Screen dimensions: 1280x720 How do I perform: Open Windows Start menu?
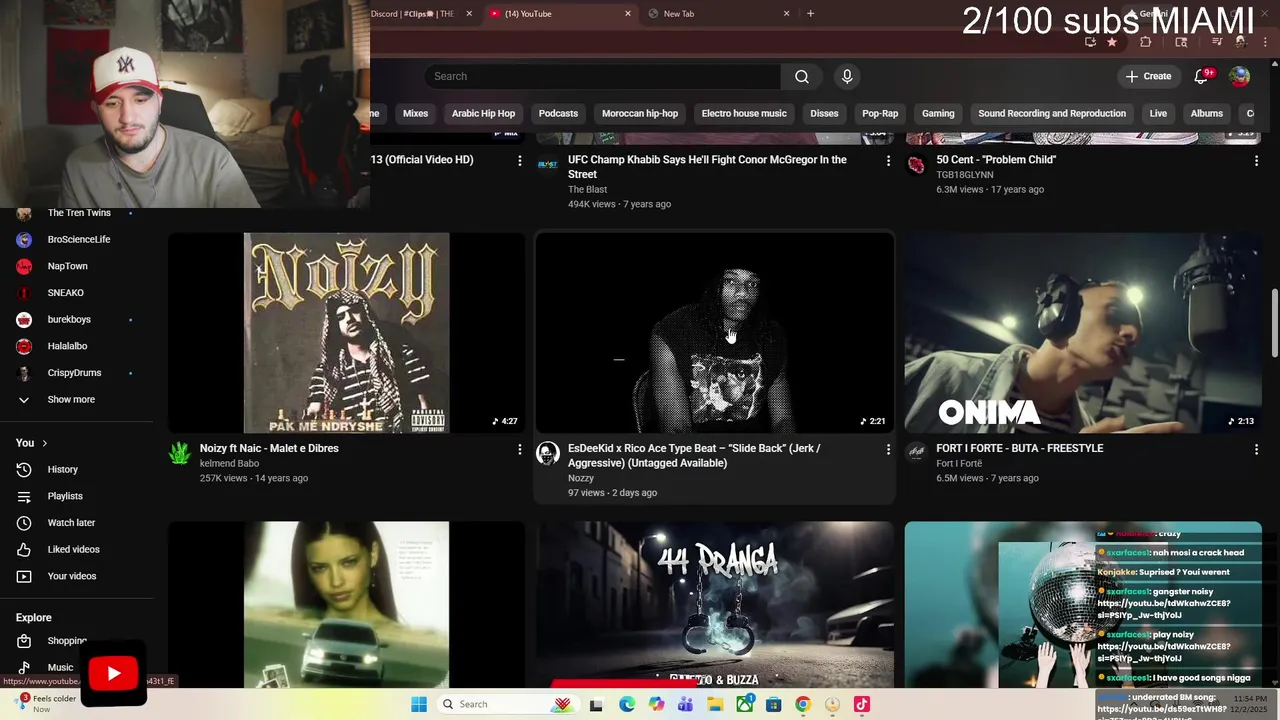click(419, 704)
